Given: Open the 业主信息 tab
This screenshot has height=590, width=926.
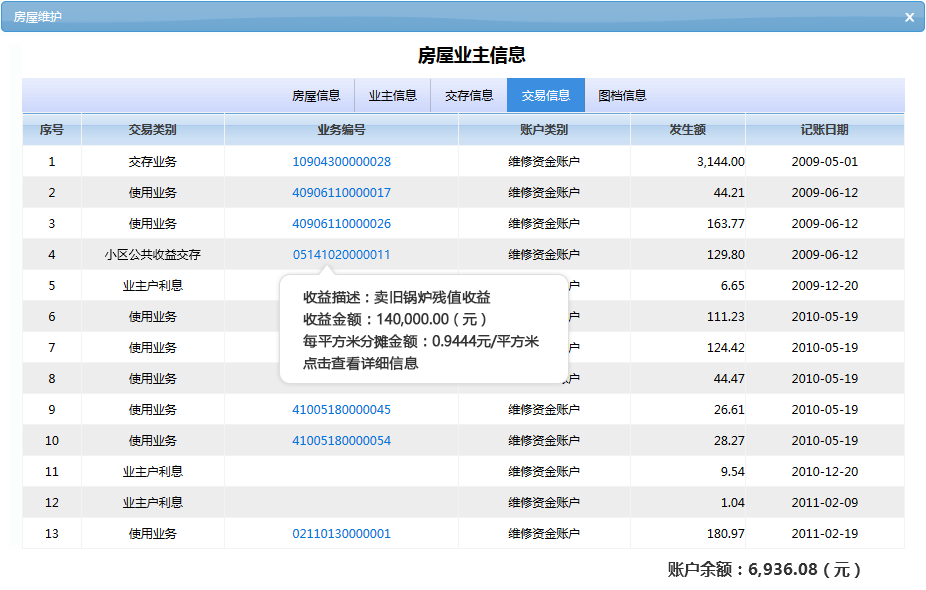Looking at the screenshot, I should pos(393,96).
